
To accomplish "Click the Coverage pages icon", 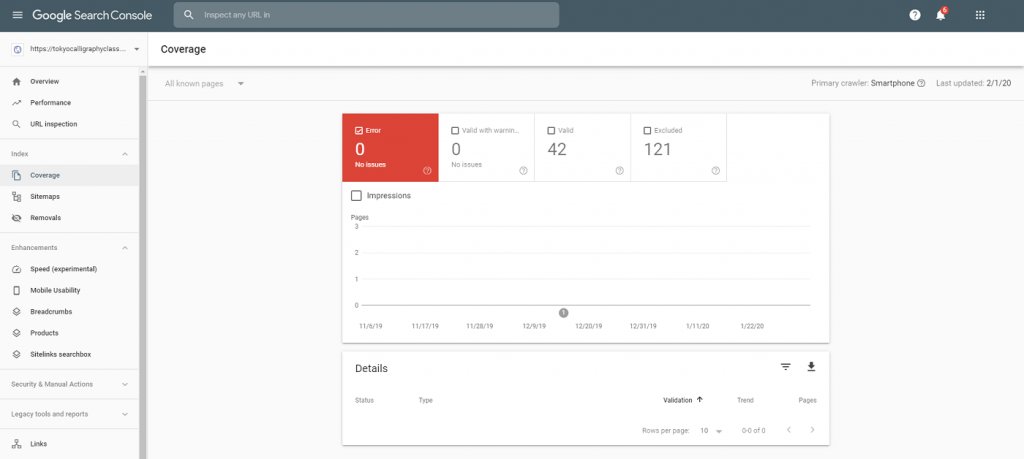I will click(17, 176).
